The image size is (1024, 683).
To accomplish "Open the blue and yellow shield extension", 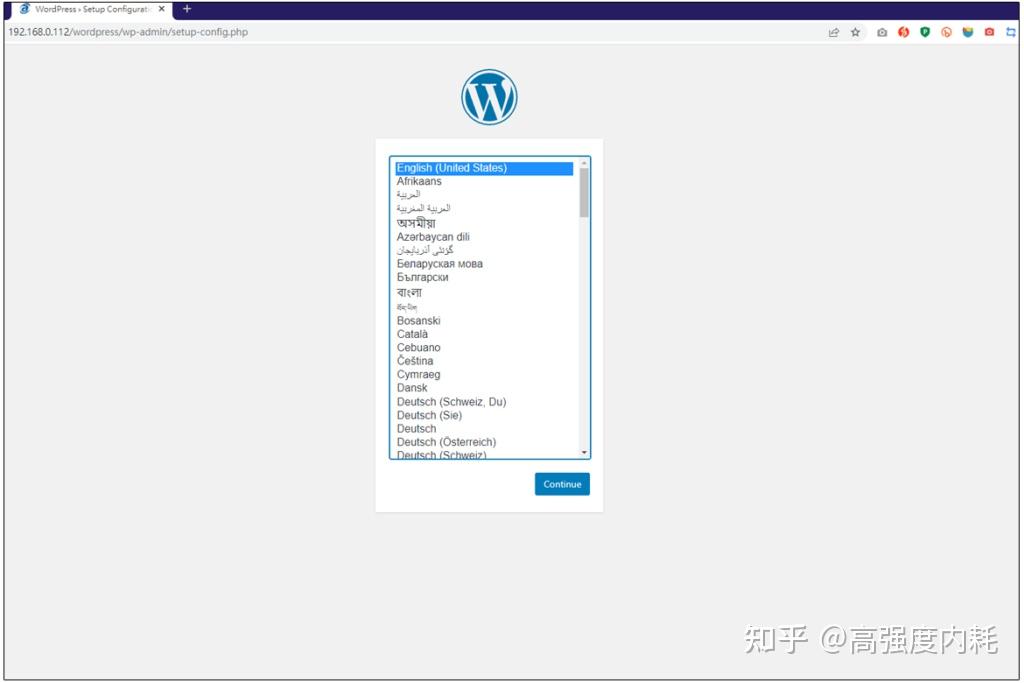I will click(x=968, y=32).
